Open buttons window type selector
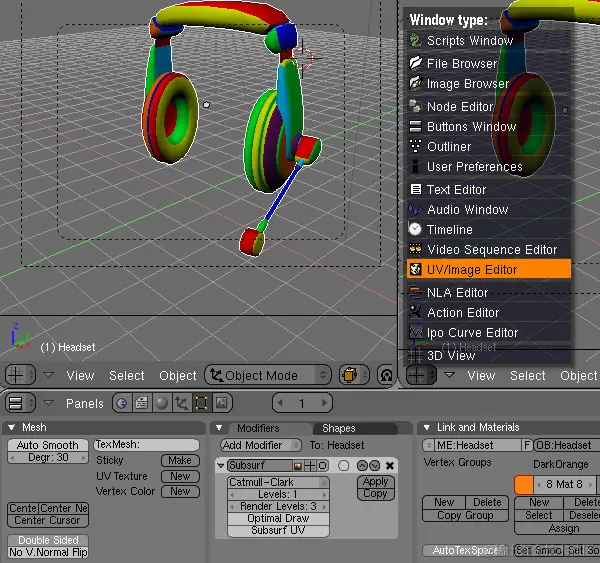 (20, 403)
